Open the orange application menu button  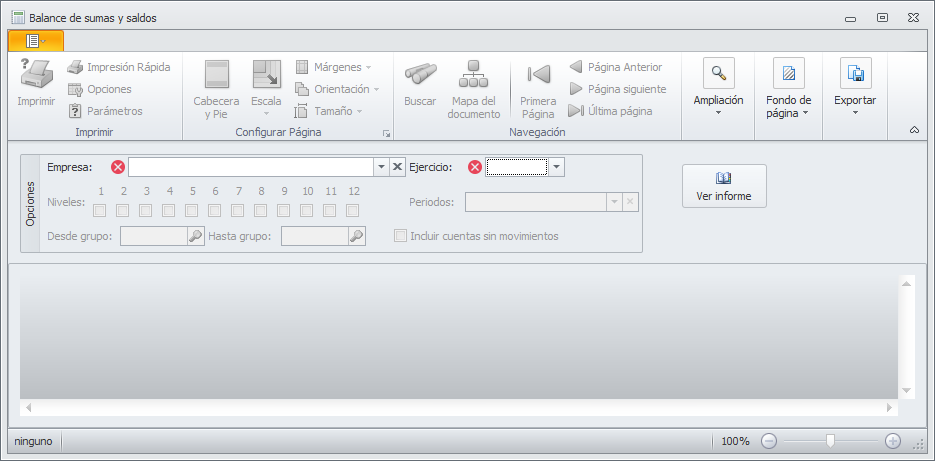click(x=36, y=41)
